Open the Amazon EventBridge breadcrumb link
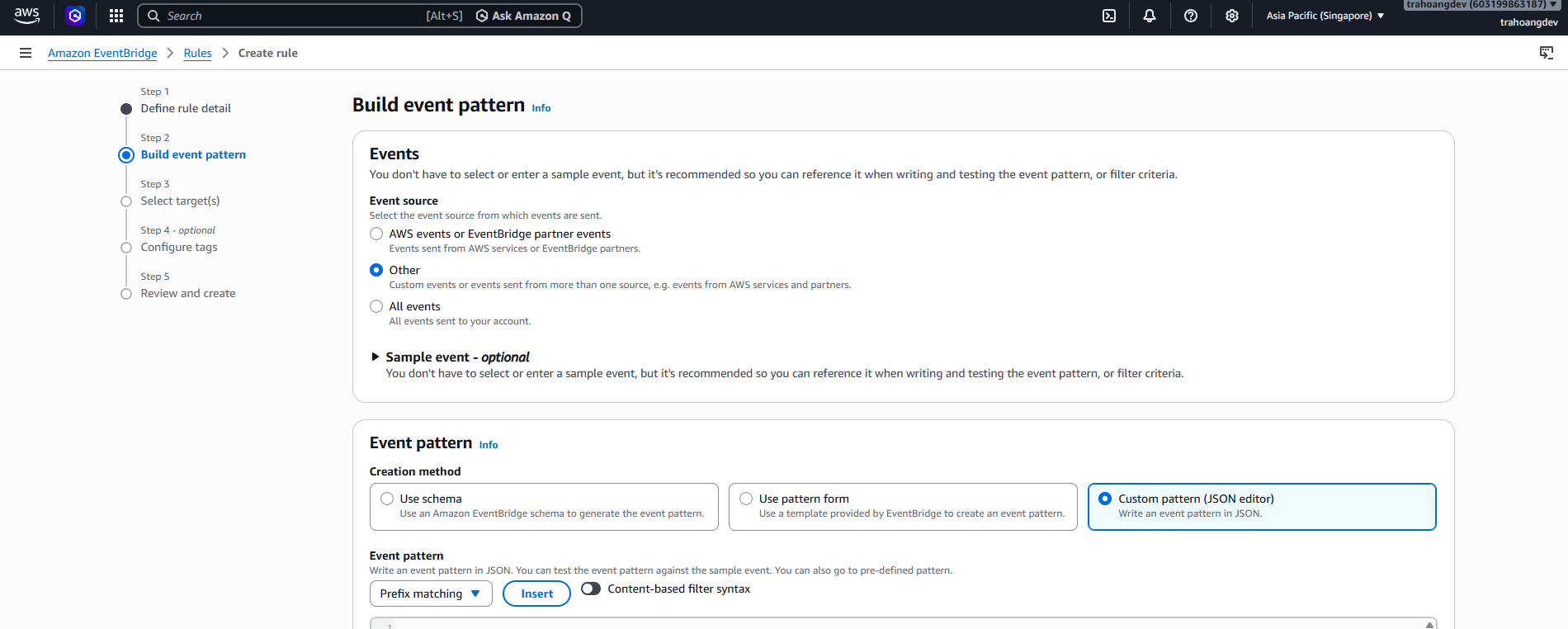 pos(102,53)
